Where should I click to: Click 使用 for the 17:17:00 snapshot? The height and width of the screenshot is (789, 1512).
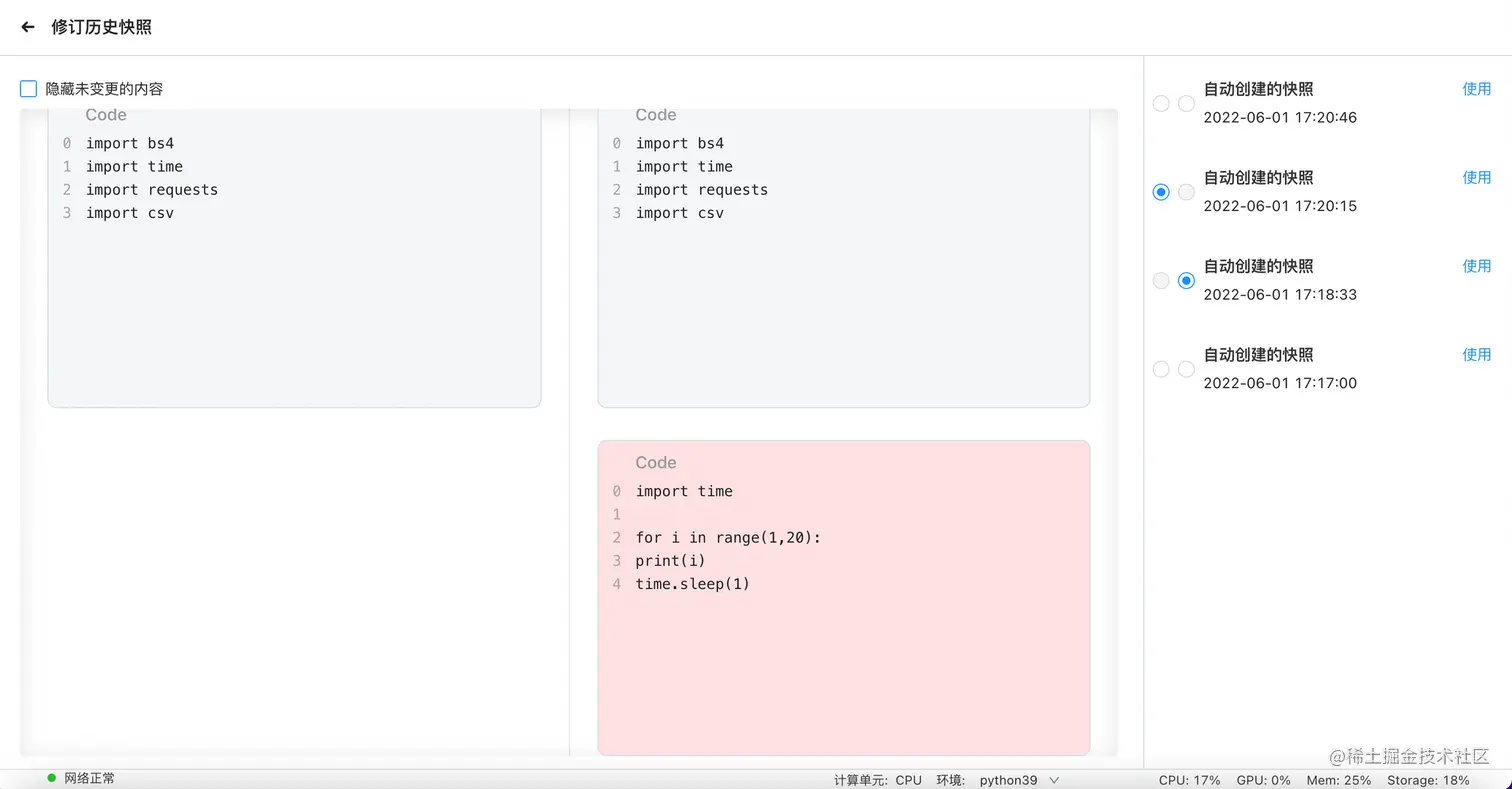pos(1477,354)
